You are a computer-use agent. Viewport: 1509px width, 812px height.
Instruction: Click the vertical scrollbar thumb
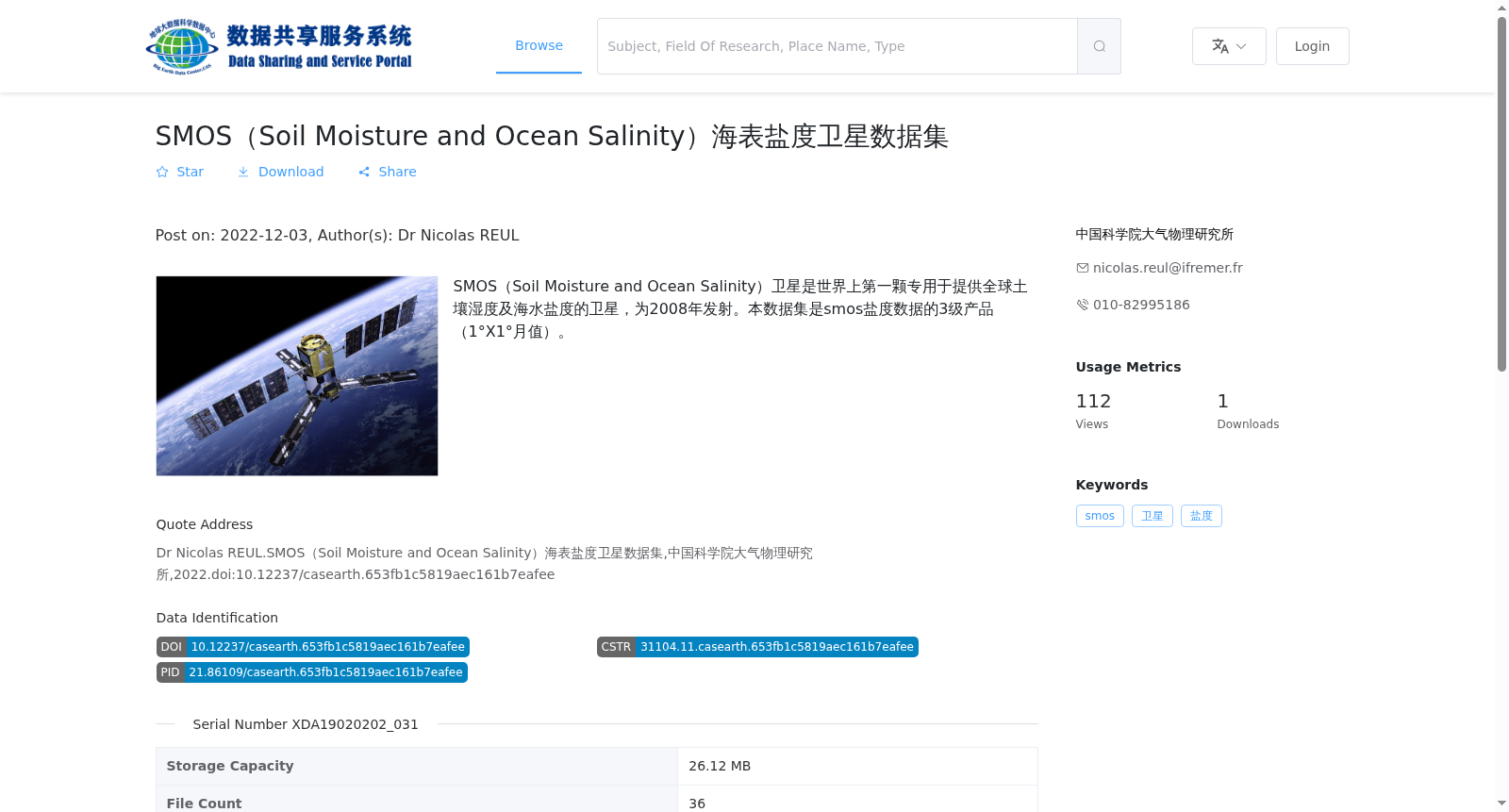pos(1501,193)
